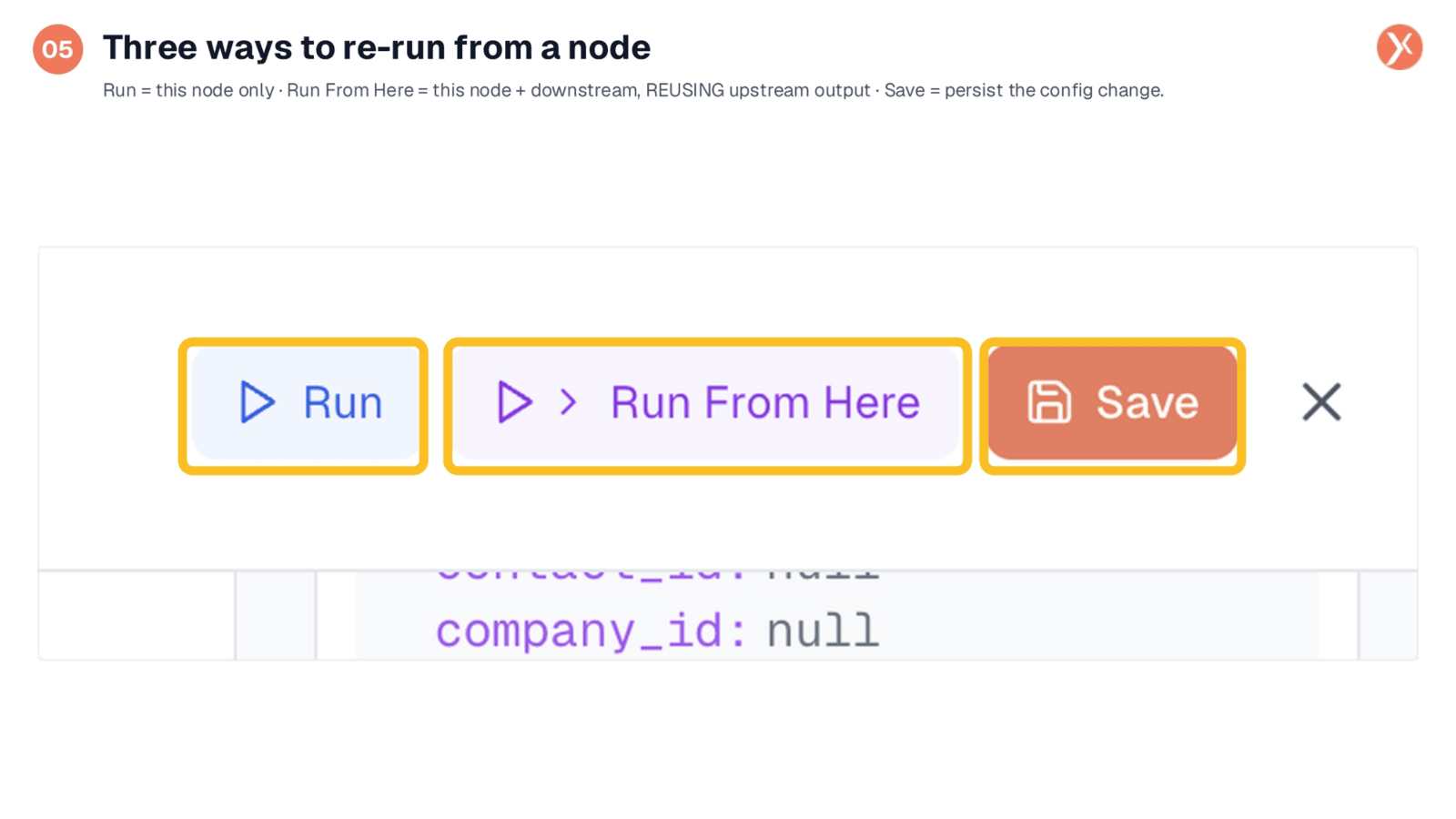The width and height of the screenshot is (1456, 819).
Task: Click the Run From Here button
Action: click(707, 403)
